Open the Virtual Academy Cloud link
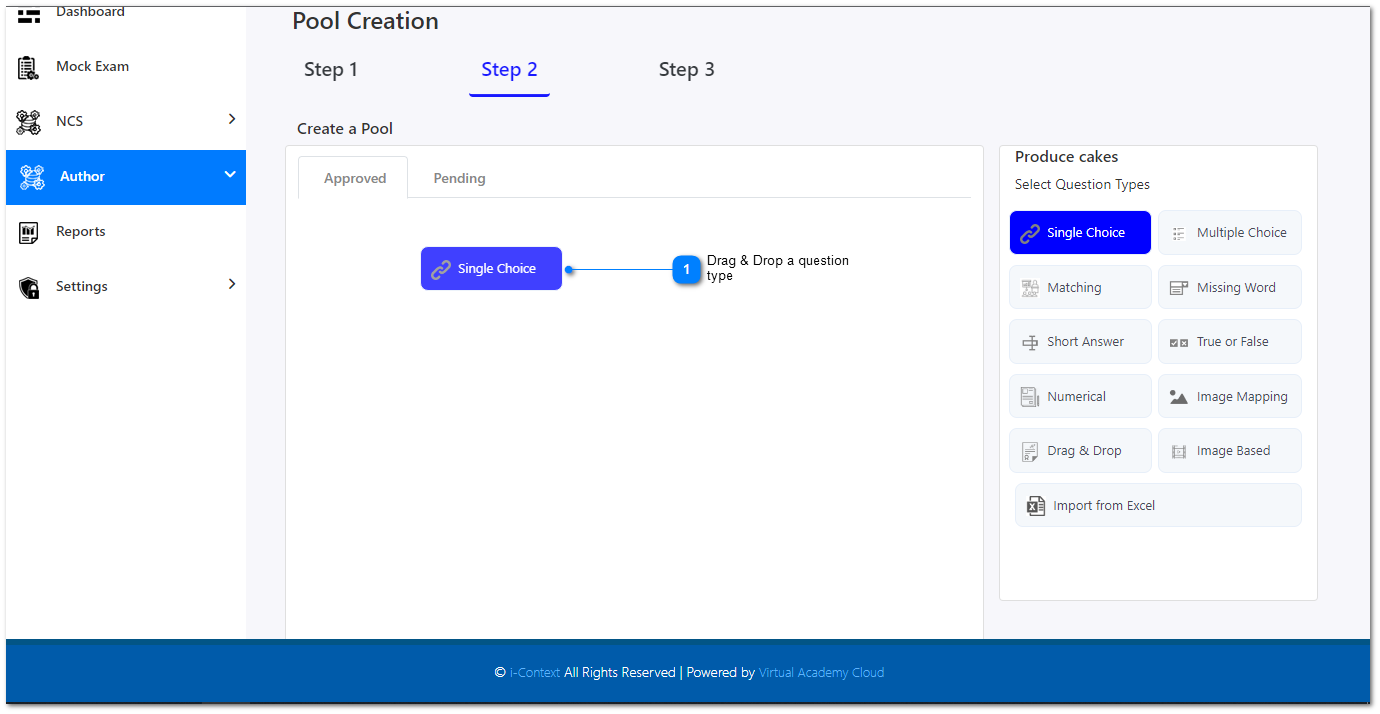 [821, 673]
